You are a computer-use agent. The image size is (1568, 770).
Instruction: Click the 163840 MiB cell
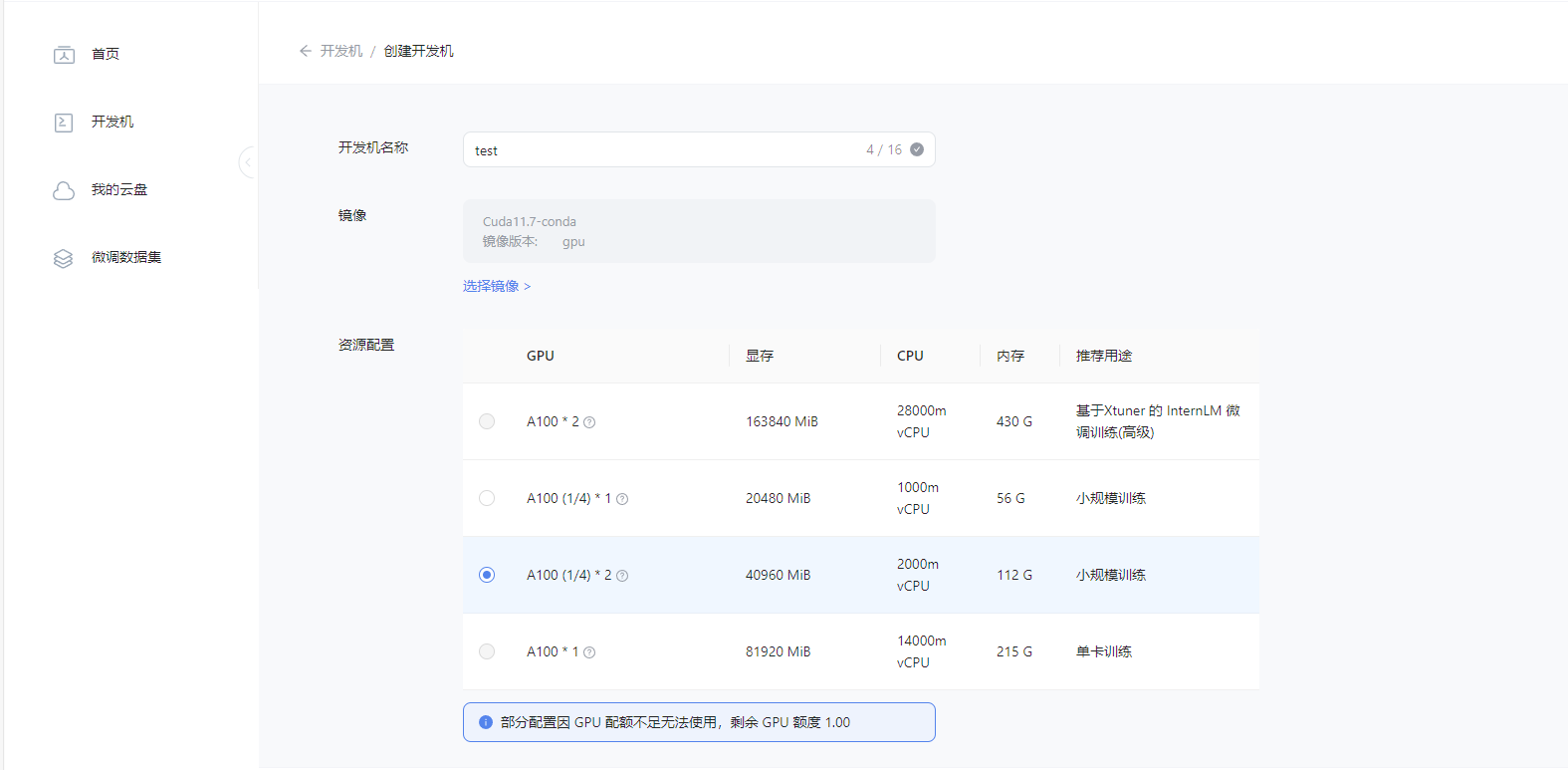pyautogui.click(x=782, y=421)
